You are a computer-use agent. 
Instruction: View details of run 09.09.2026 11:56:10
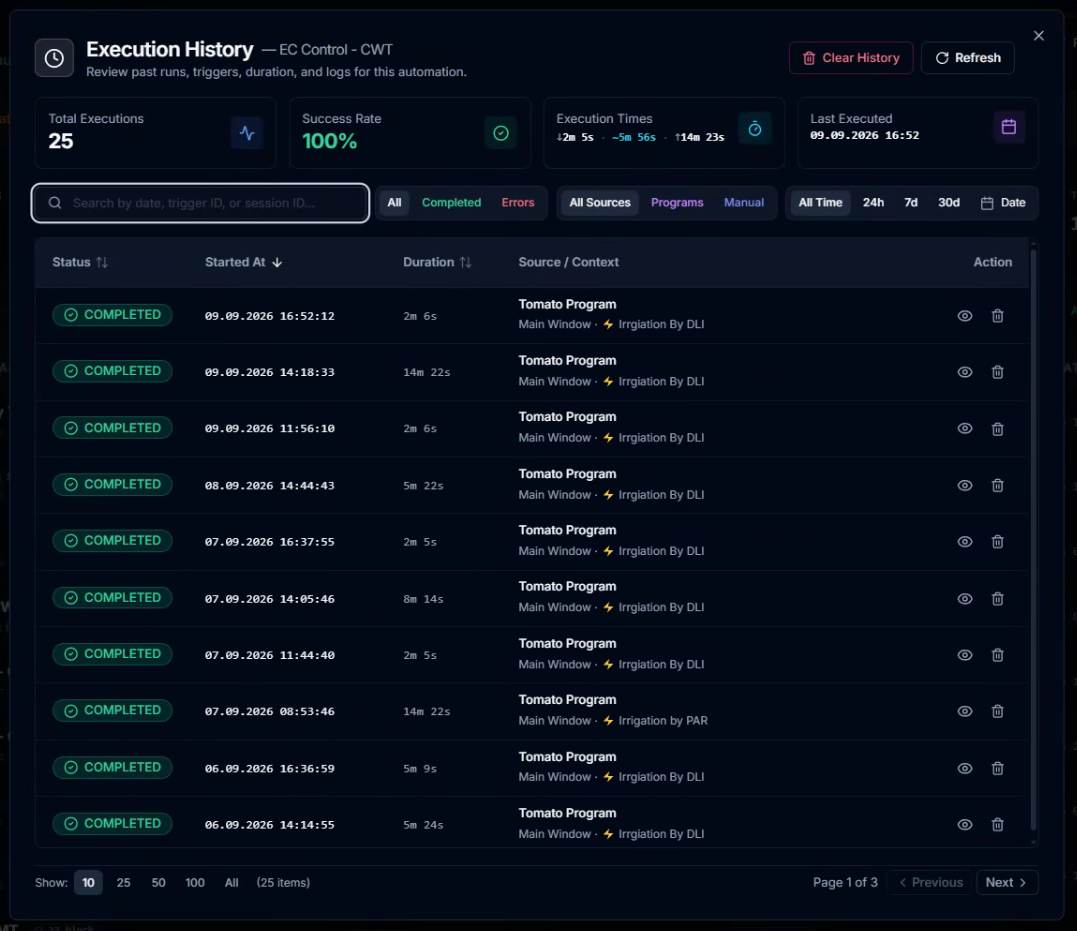[965, 428]
